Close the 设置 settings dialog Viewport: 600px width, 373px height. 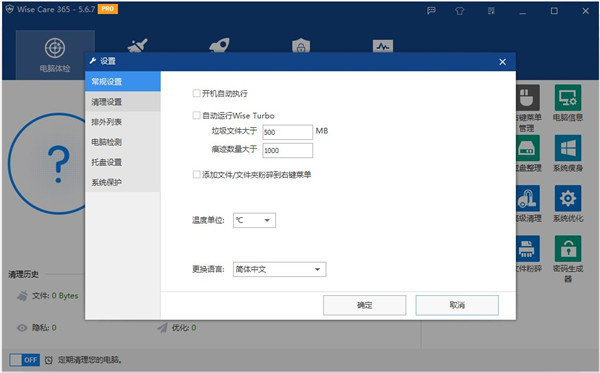502,62
